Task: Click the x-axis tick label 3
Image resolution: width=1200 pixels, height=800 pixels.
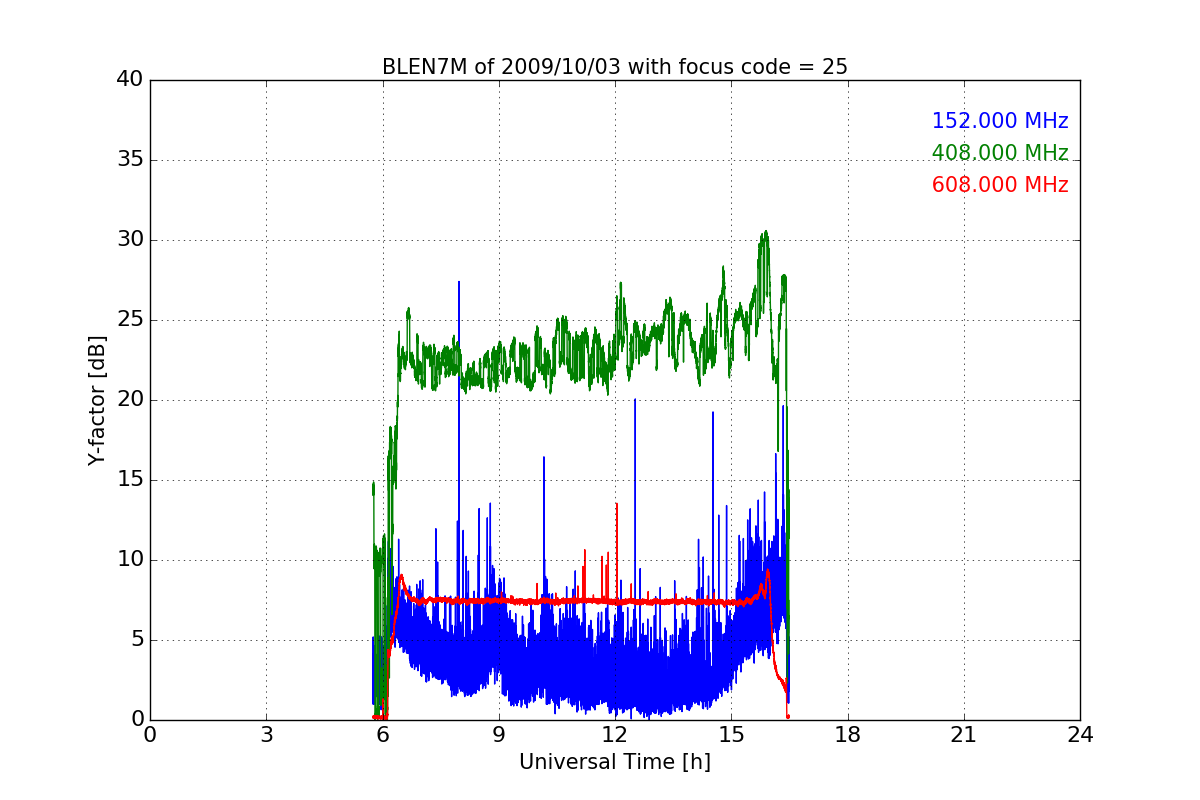Action: (x=266, y=734)
